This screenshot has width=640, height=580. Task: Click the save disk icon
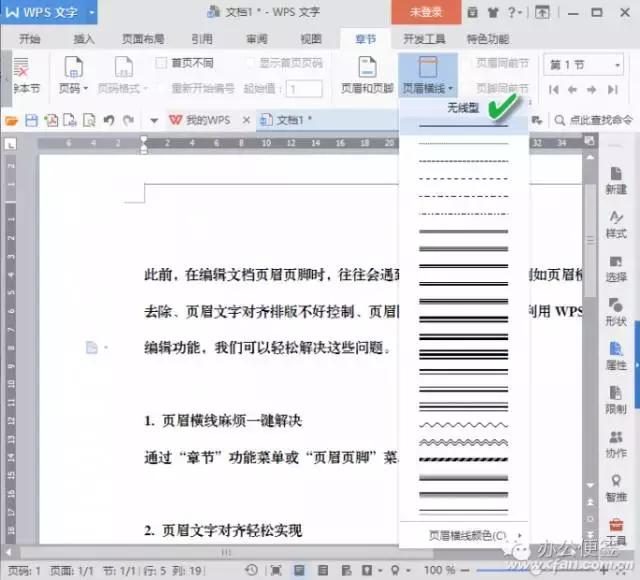pos(31,120)
